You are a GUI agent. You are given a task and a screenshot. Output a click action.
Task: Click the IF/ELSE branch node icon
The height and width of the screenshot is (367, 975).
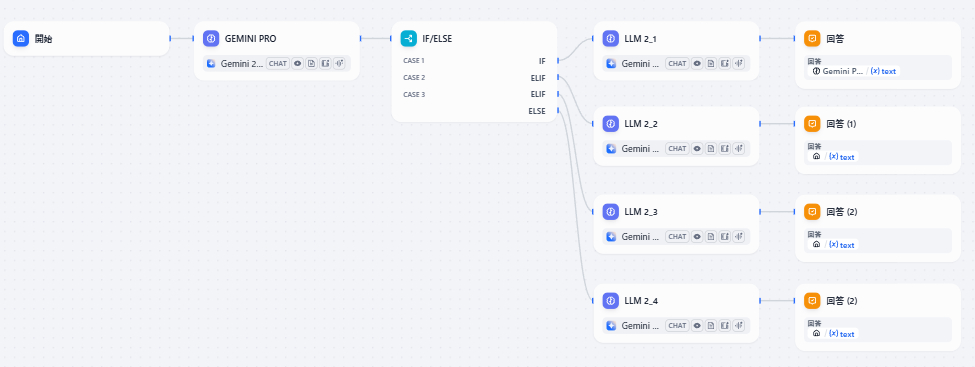pos(409,39)
